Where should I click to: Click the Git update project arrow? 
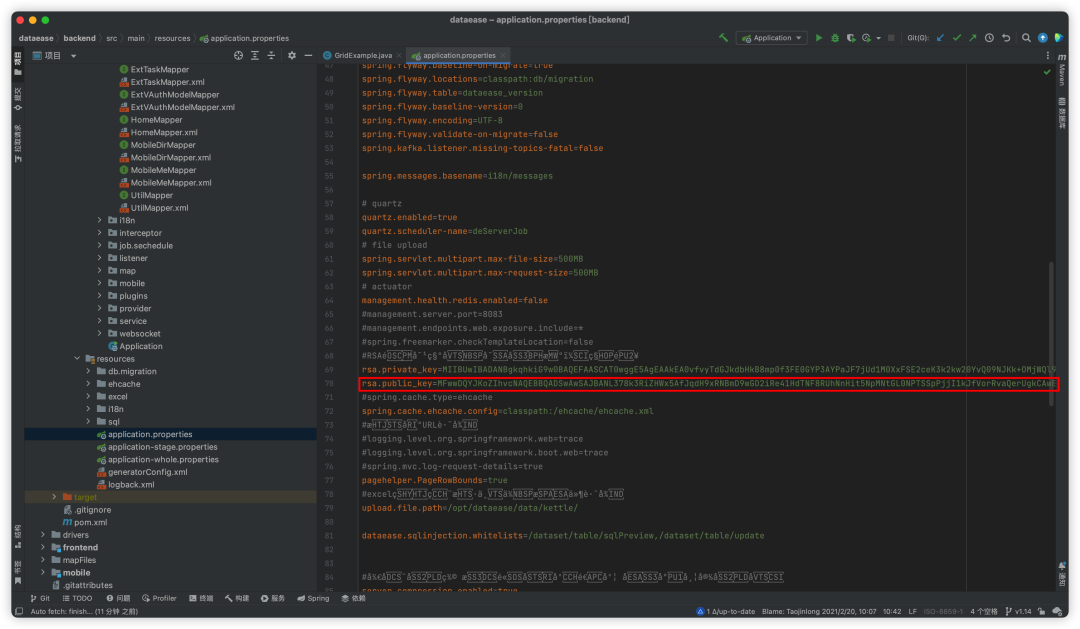[x=939, y=38]
